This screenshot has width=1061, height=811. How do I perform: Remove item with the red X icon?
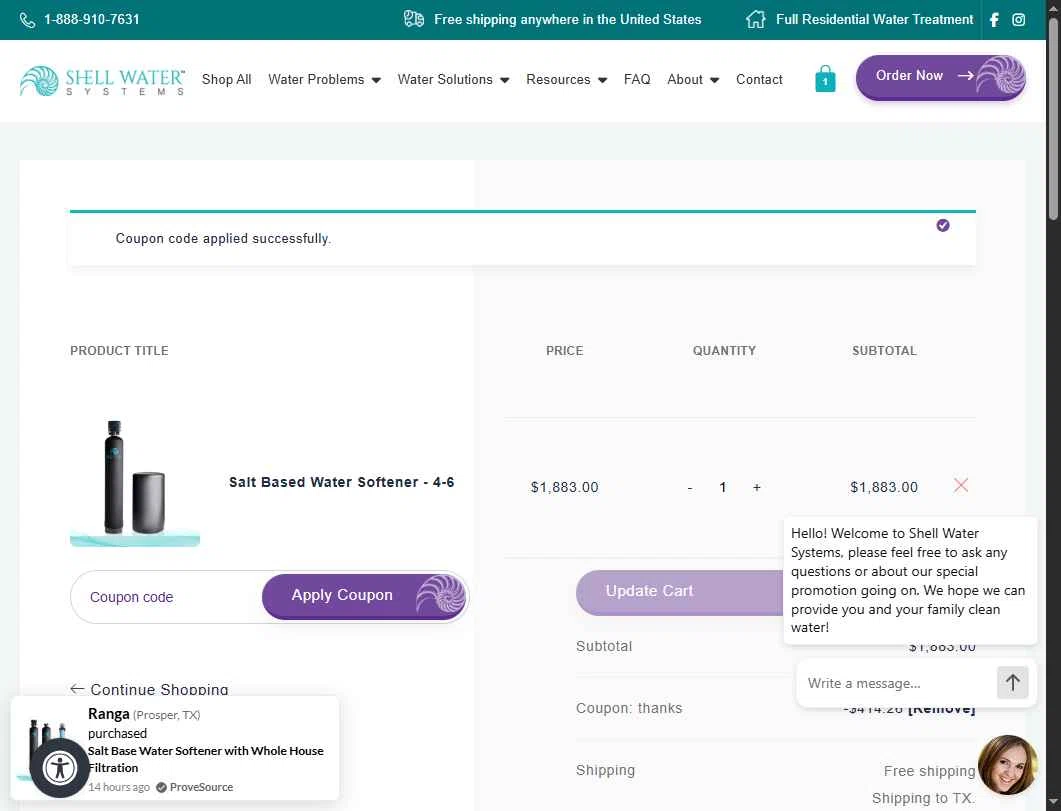click(x=961, y=485)
